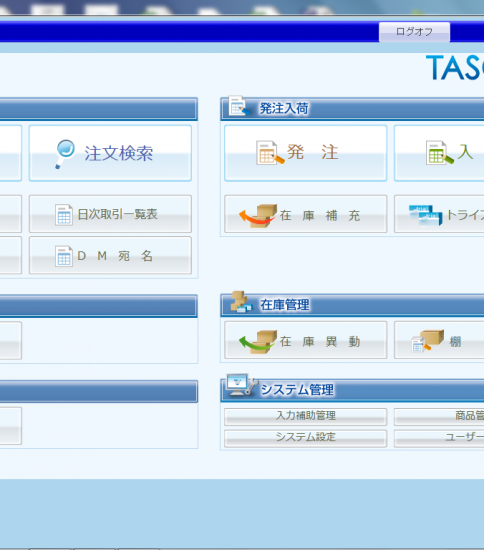Click the calendar icon on DM宛名 button

pos(64,256)
